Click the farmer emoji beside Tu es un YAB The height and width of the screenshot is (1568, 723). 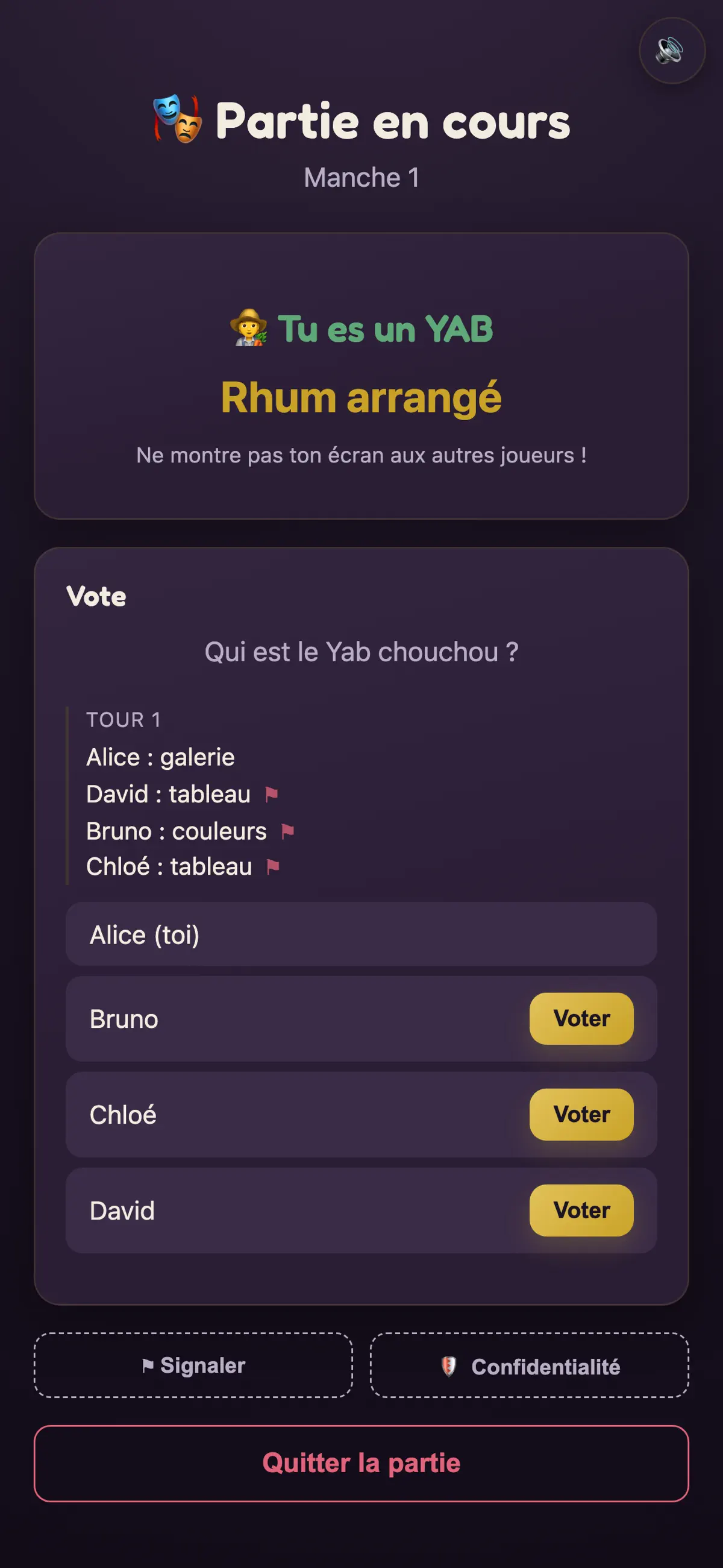248,328
